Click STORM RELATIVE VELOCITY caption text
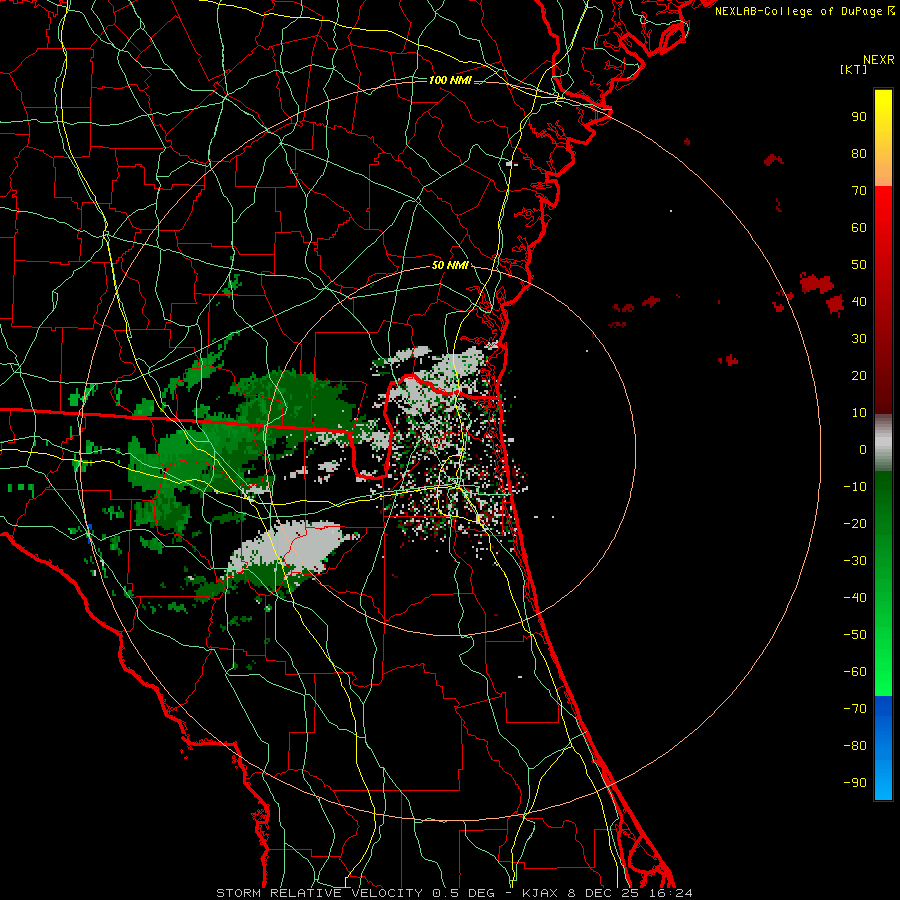900x900 pixels. (319, 893)
